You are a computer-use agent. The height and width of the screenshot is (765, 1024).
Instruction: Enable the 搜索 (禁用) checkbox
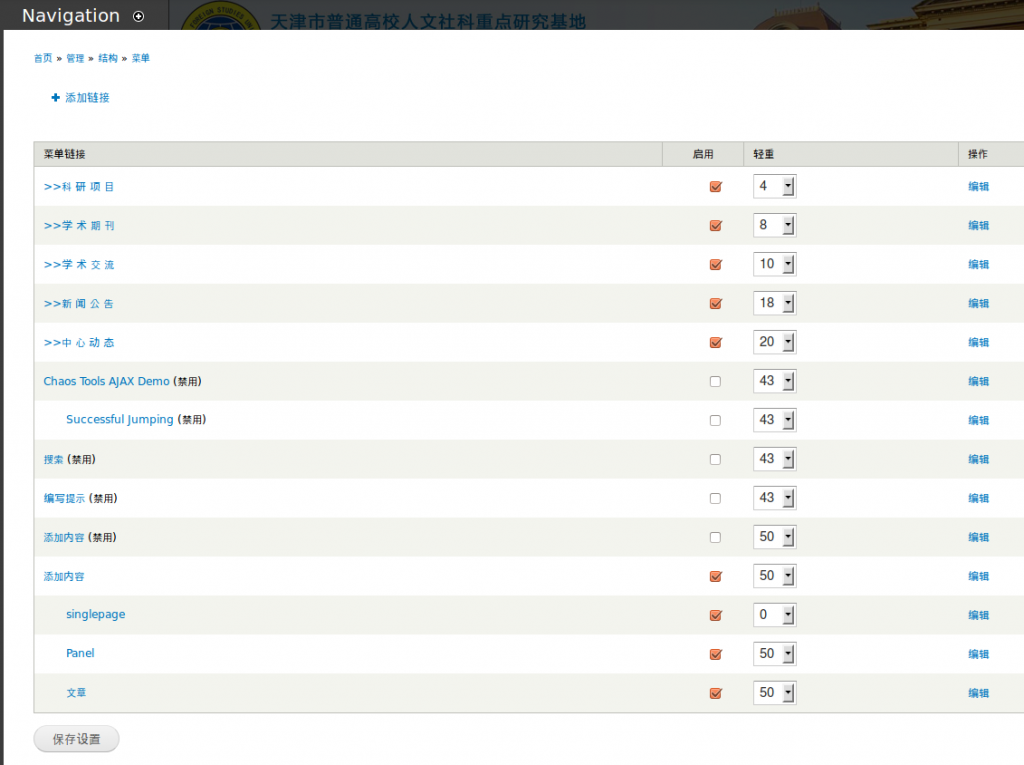pyautogui.click(x=716, y=459)
